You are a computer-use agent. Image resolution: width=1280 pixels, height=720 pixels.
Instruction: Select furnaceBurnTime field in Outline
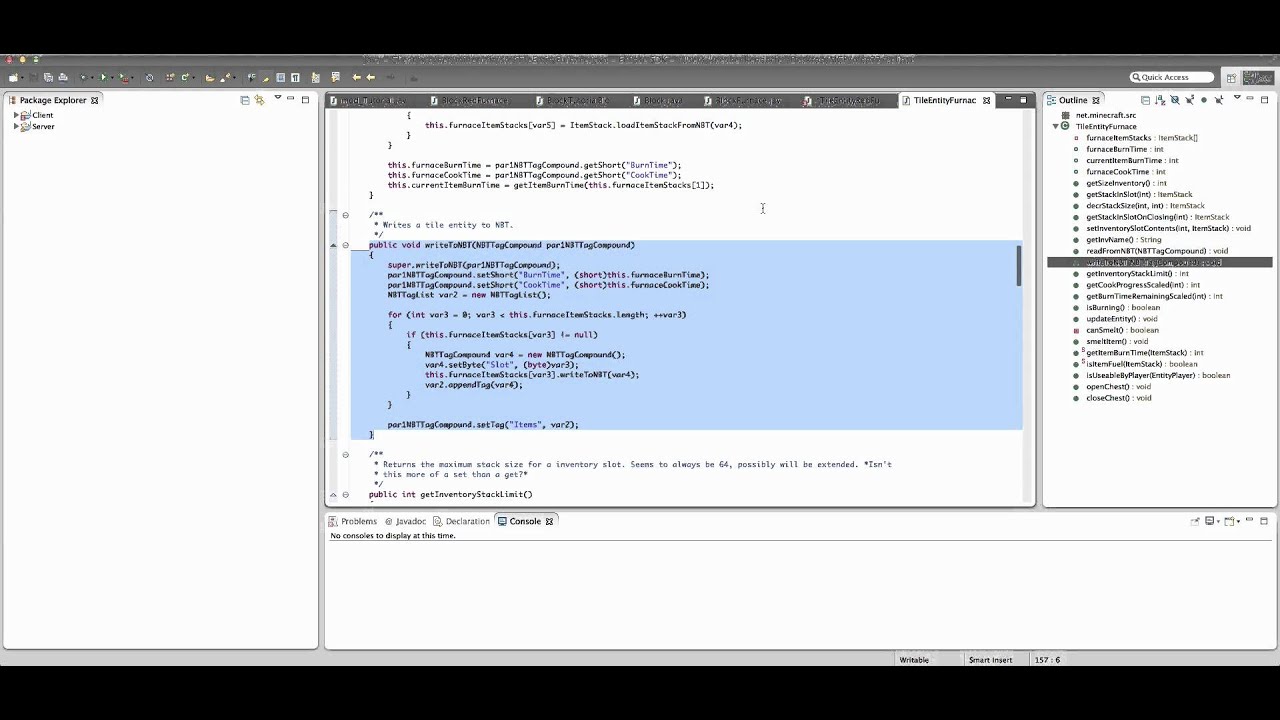coord(1125,149)
